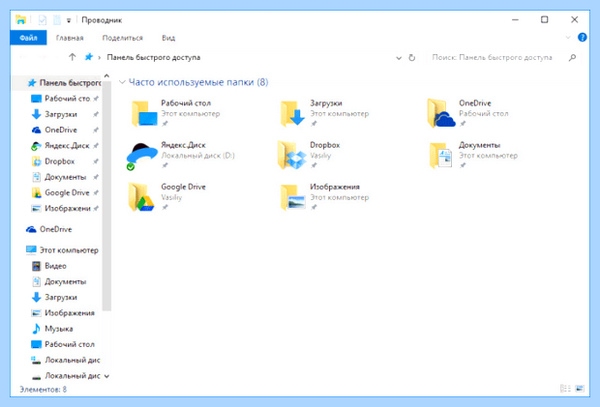Open the Яндекс.Диск folder tile
The height and width of the screenshot is (407, 600).
(181, 155)
